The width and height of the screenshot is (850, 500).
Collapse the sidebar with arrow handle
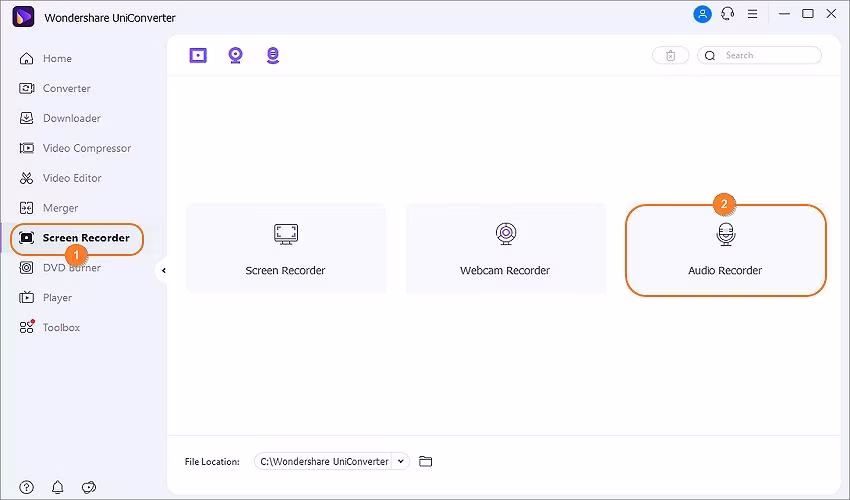(x=163, y=271)
